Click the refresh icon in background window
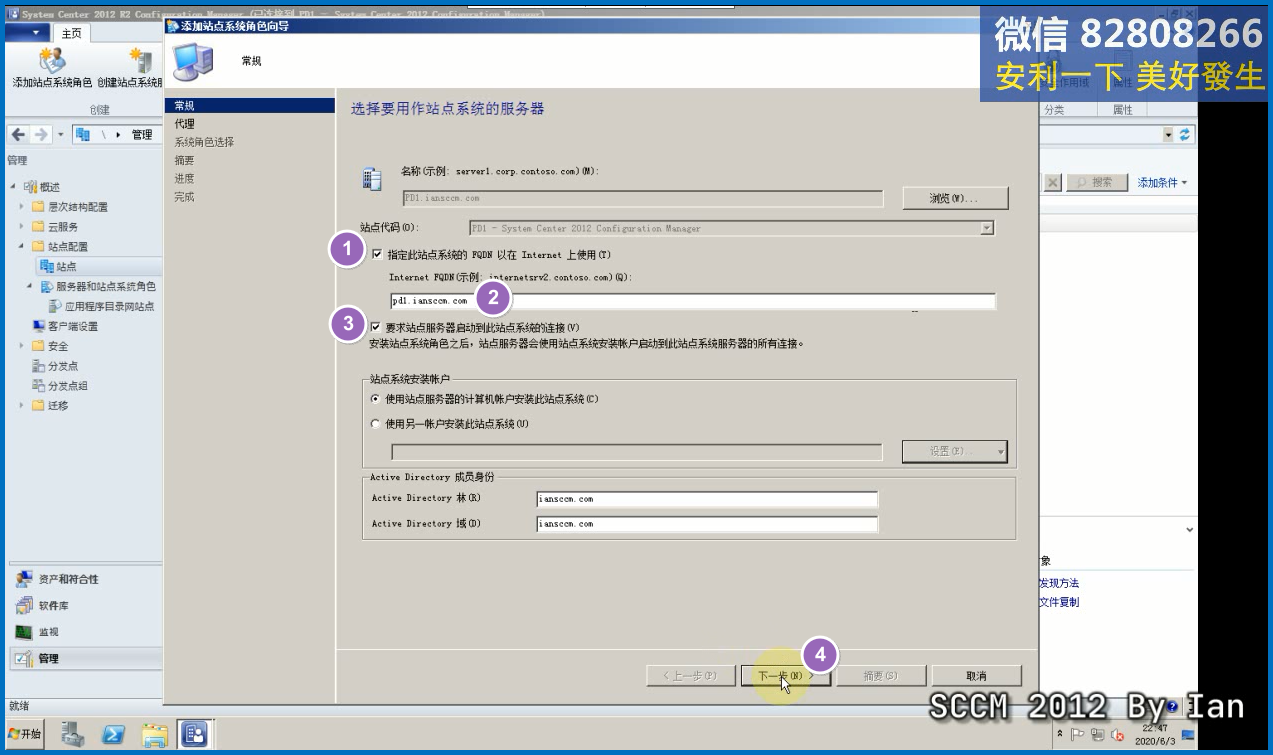This screenshot has height=755, width=1273. coord(1186,134)
